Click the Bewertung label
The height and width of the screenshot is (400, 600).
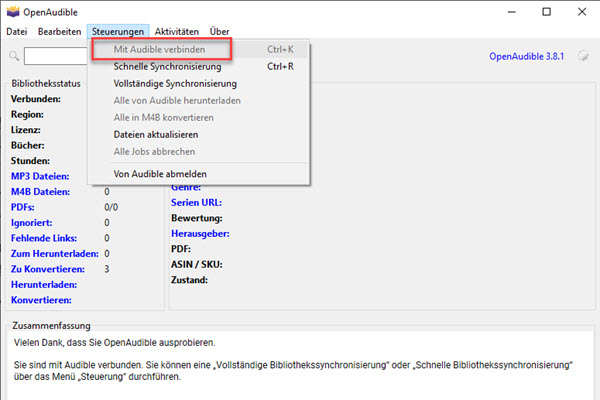pos(197,218)
